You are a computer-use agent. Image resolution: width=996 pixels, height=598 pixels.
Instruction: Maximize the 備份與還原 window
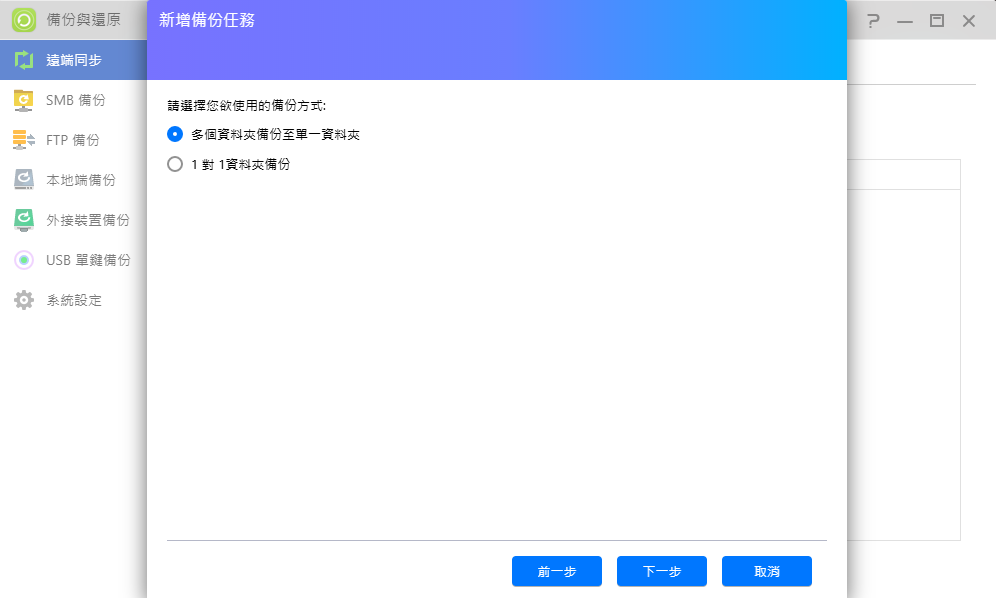tap(937, 20)
